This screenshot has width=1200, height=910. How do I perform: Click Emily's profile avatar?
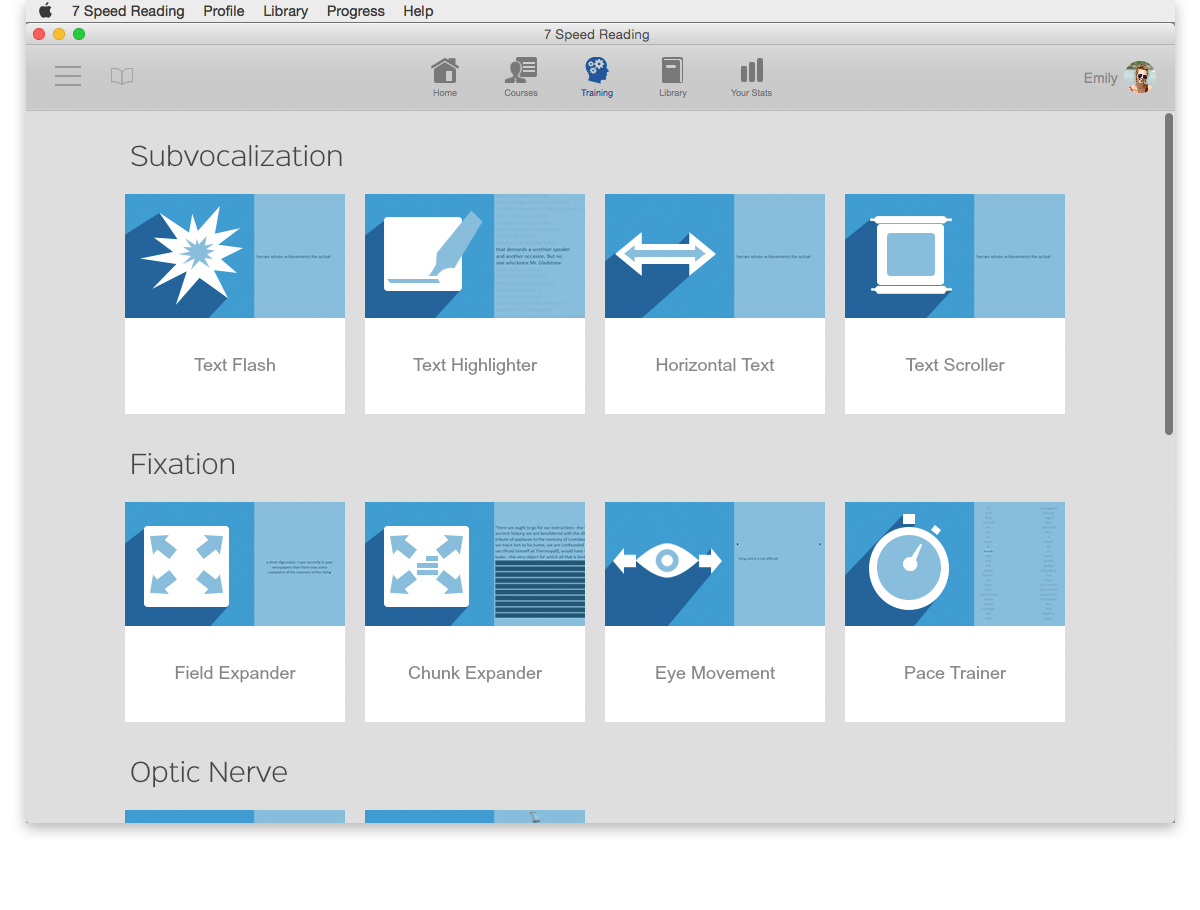click(x=1140, y=77)
